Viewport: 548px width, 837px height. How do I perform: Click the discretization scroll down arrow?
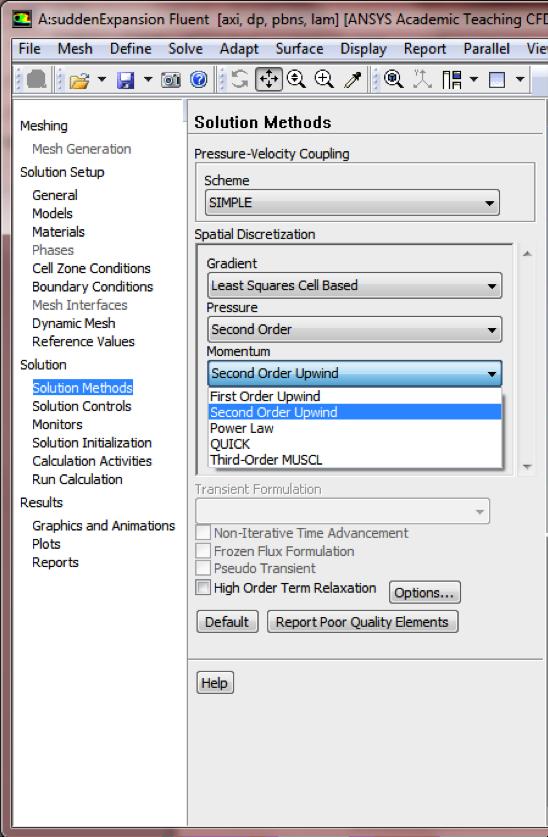click(527, 467)
